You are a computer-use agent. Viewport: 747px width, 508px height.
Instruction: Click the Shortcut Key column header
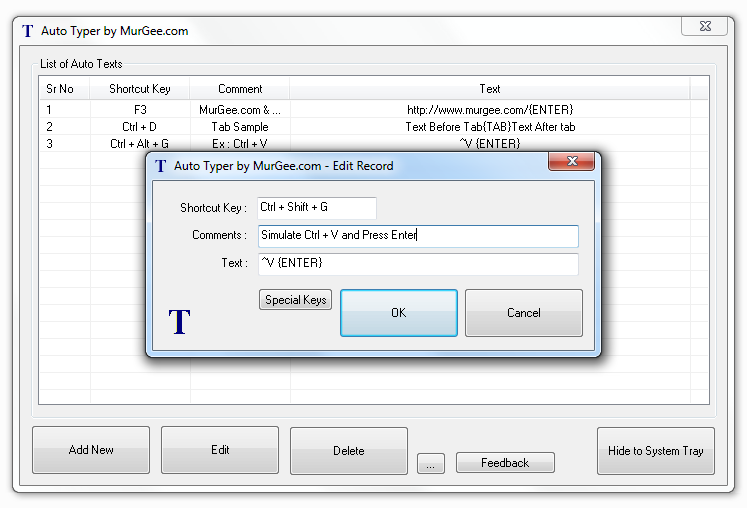point(140,89)
